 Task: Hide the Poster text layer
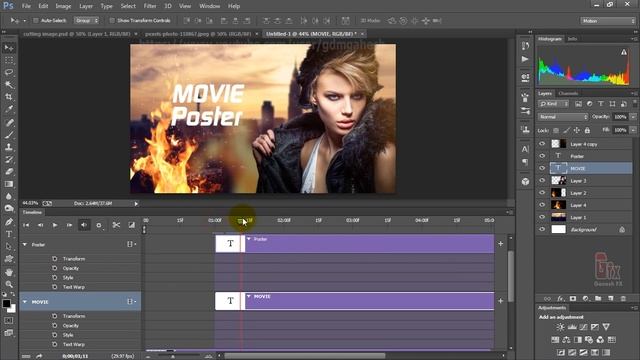point(542,156)
